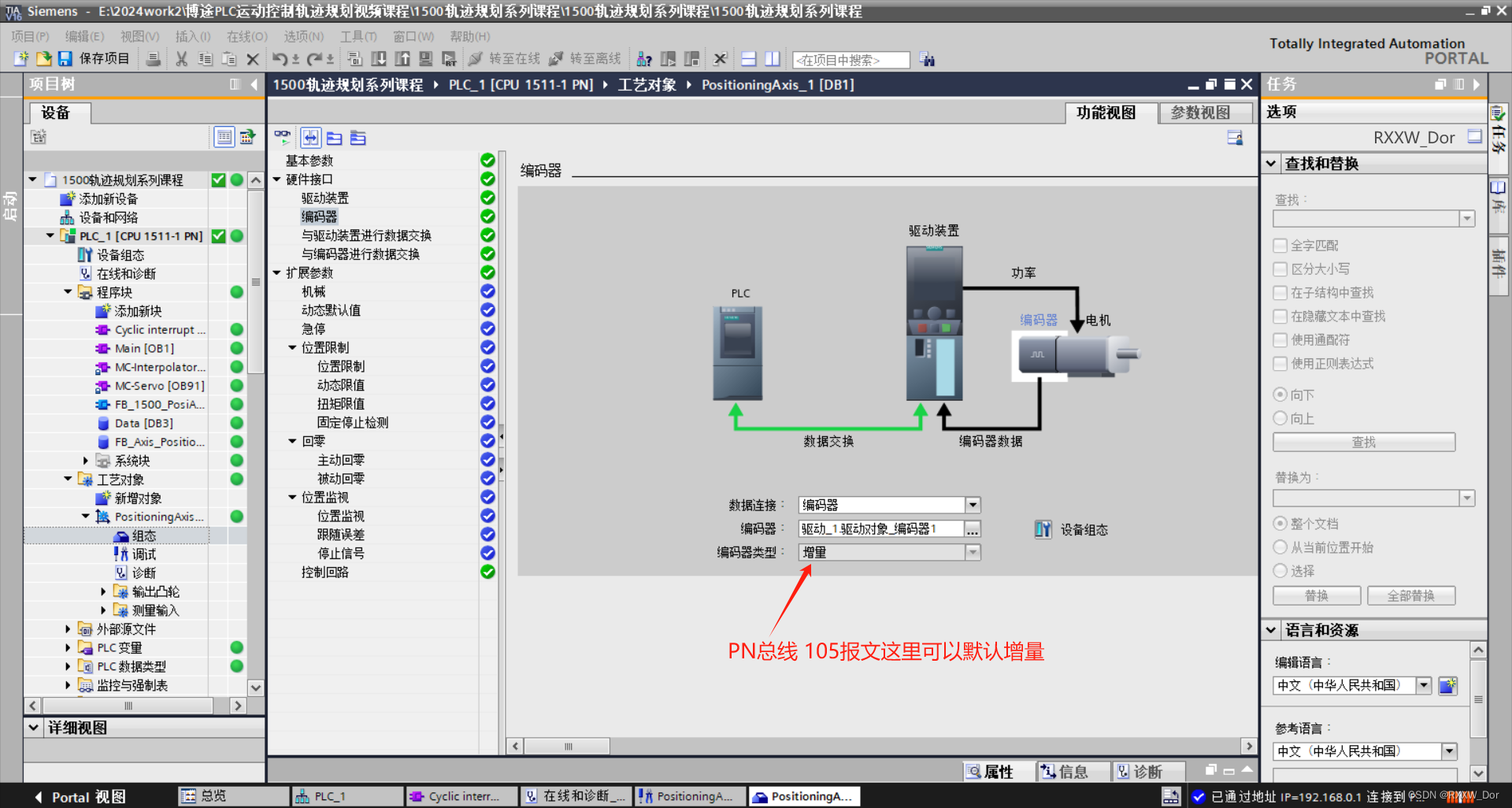Click the Delete X icon in toolbar

(253, 59)
